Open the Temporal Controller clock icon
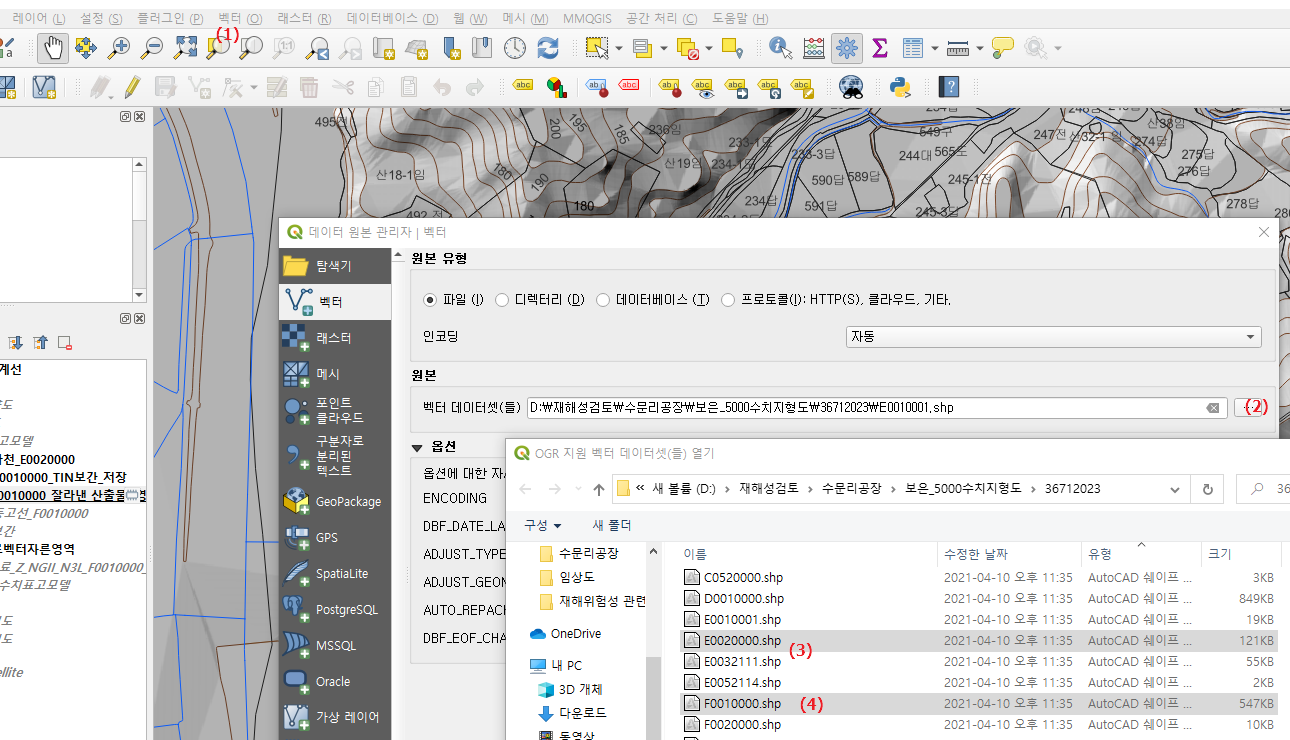 [x=515, y=46]
